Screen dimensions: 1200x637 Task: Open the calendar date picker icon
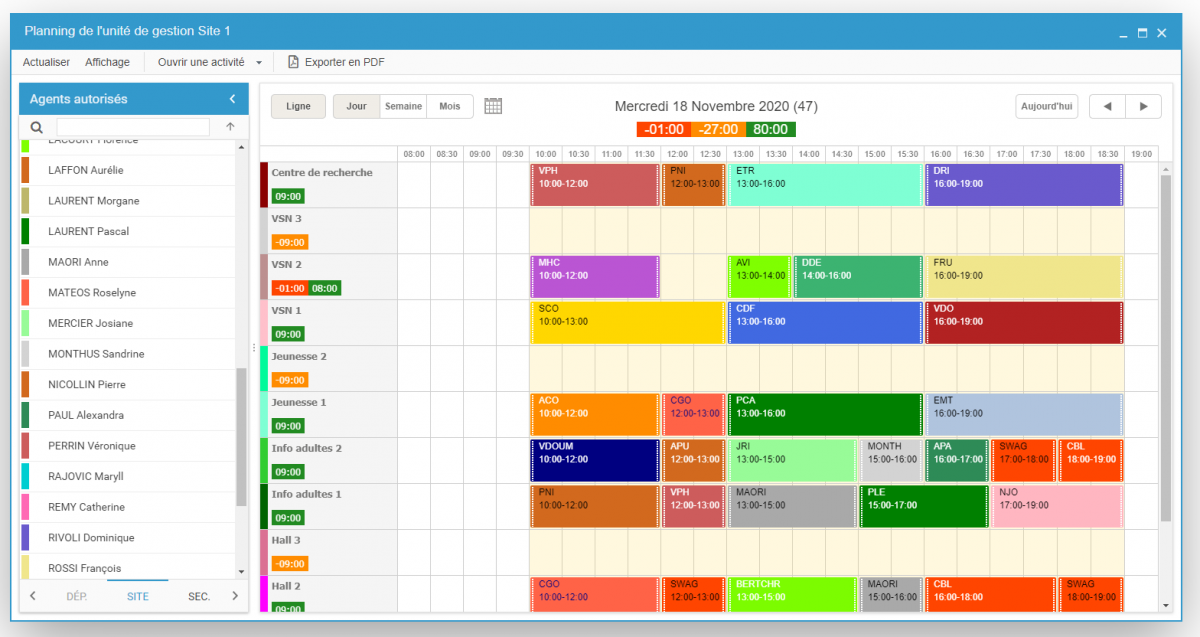(x=493, y=106)
